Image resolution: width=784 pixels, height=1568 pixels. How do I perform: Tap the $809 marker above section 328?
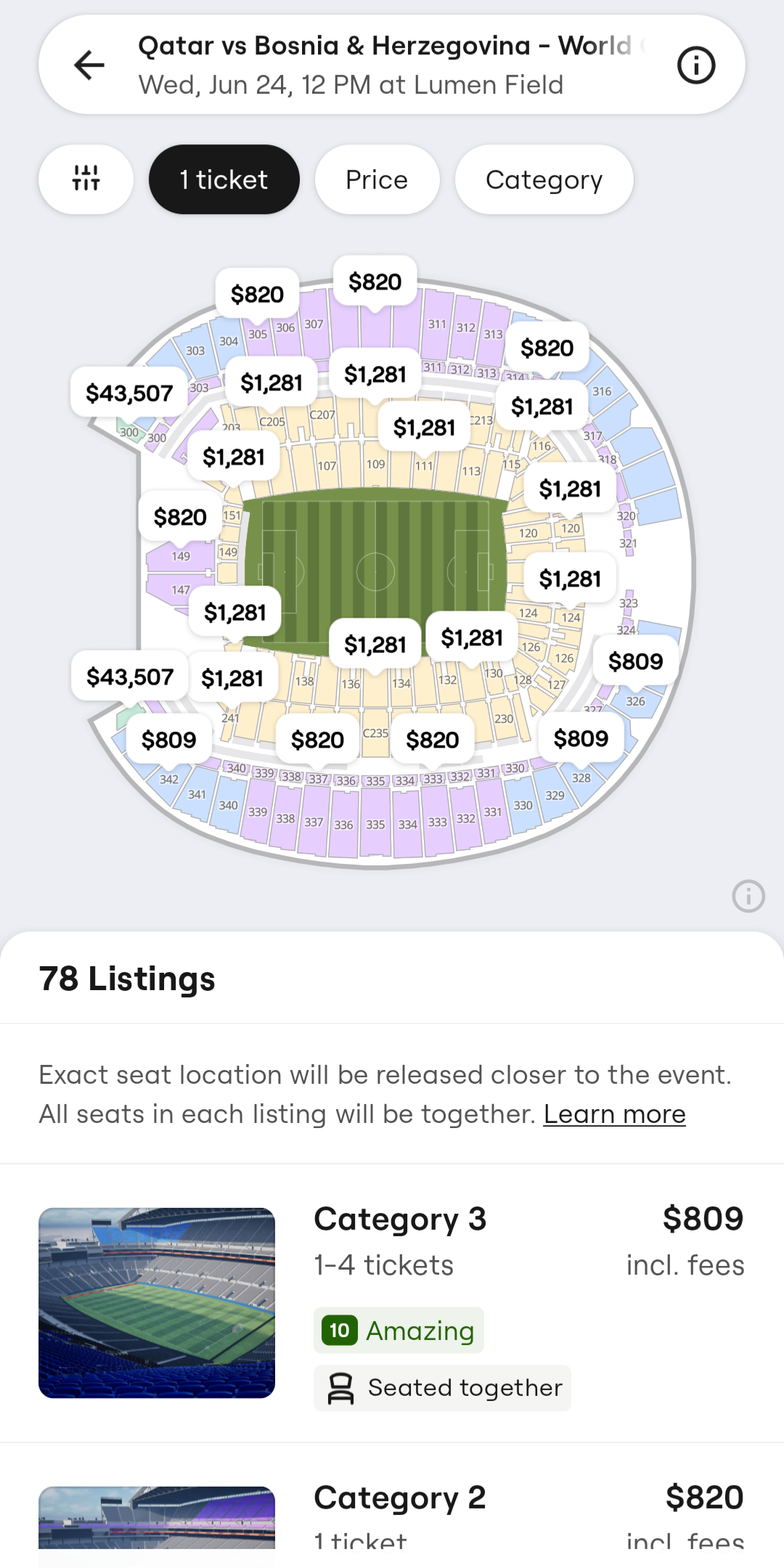[581, 738]
